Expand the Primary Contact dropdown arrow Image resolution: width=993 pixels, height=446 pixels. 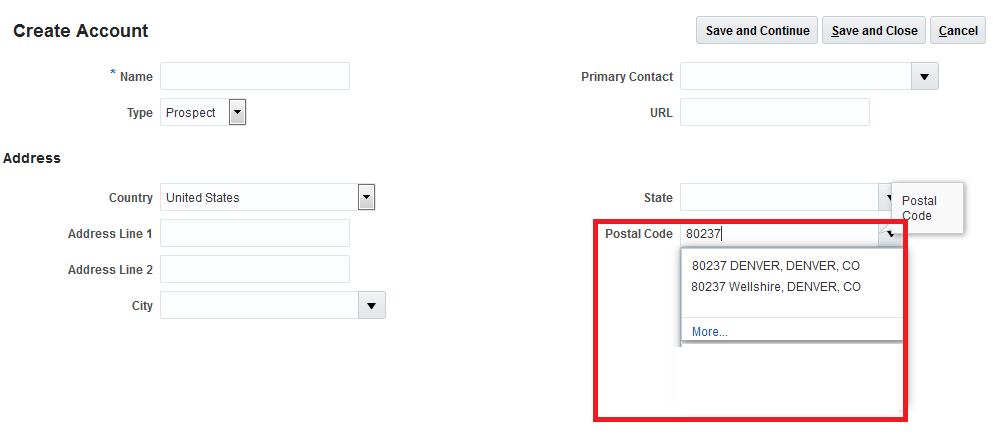[924, 76]
